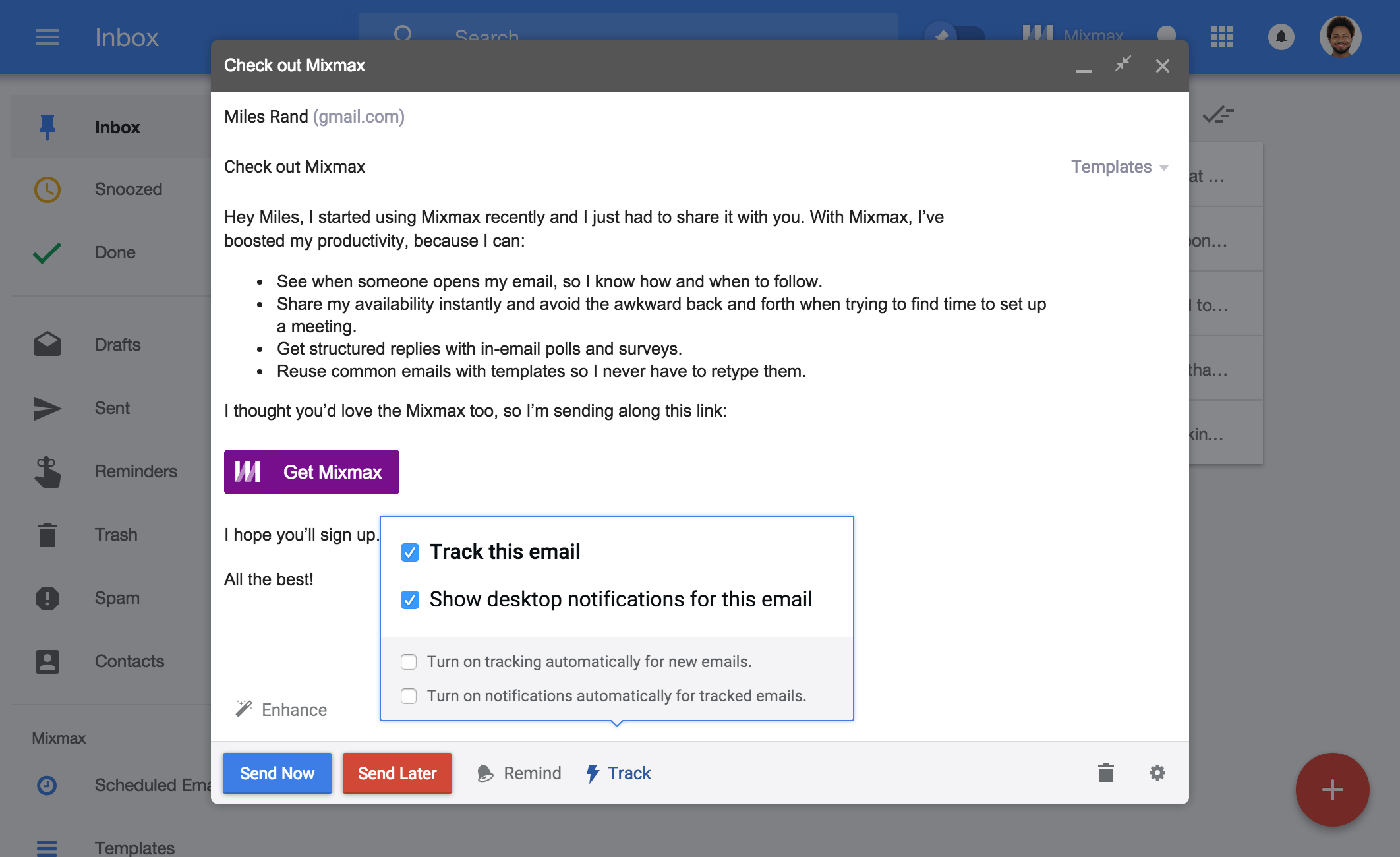Click the trash icon to discard draft
1400x857 pixels.
coord(1105,773)
